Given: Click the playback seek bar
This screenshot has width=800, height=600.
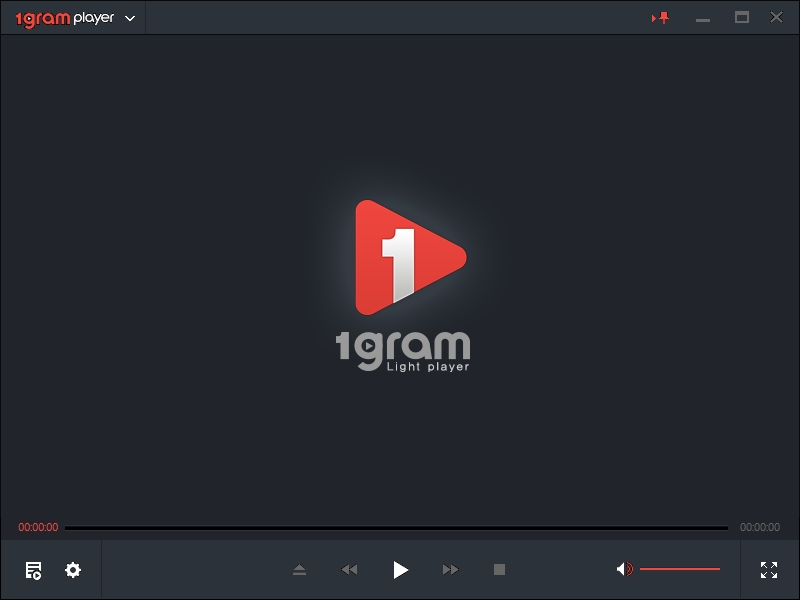Looking at the screenshot, I should (x=396, y=528).
